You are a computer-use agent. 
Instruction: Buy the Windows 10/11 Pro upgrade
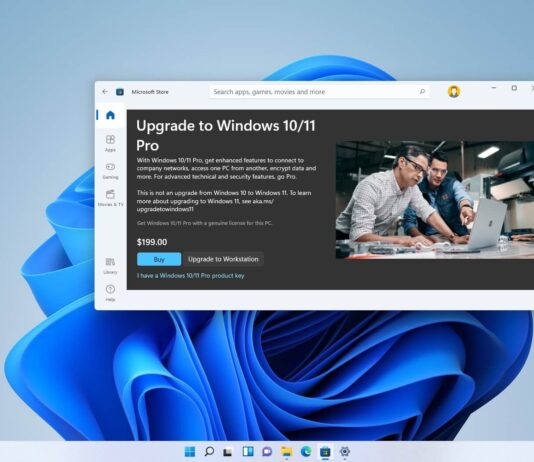pyautogui.click(x=159, y=259)
